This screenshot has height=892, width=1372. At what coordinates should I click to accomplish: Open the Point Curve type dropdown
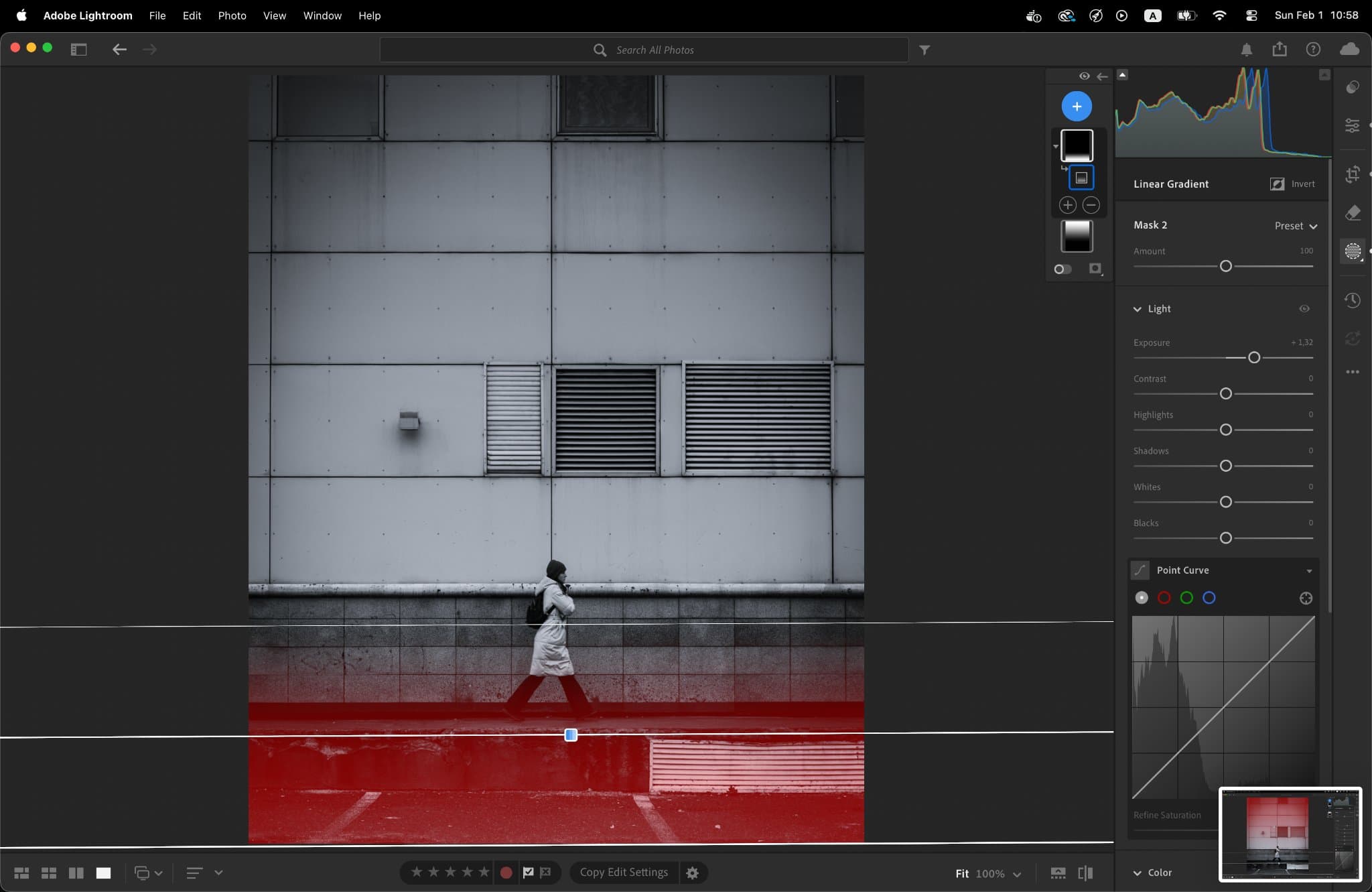pyautogui.click(x=1309, y=570)
